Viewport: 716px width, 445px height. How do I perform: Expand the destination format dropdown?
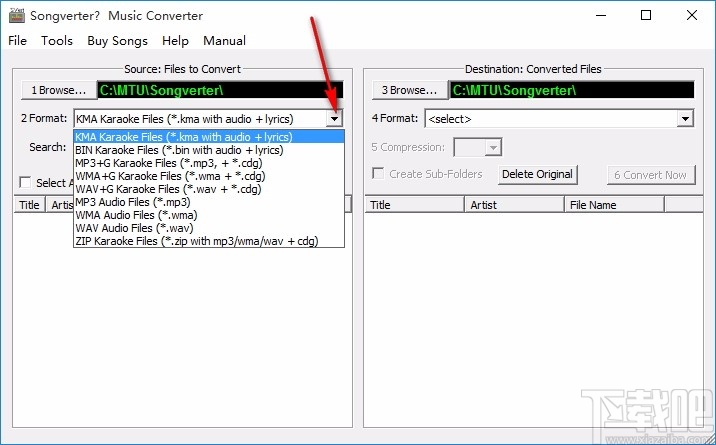tap(685, 119)
